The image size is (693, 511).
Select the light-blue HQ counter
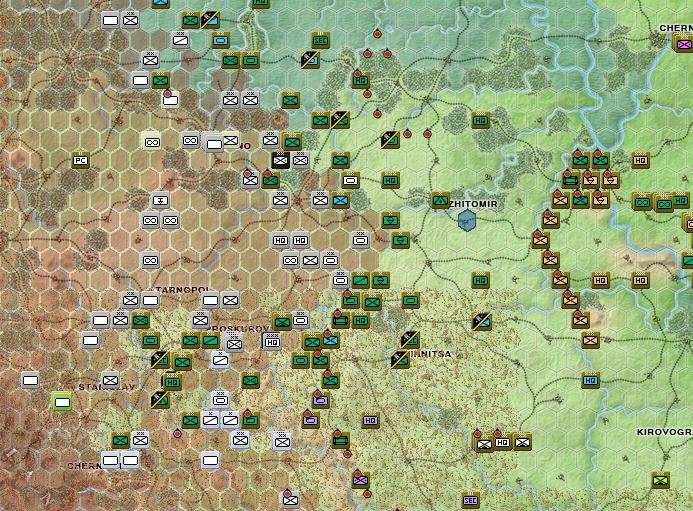pos(590,380)
